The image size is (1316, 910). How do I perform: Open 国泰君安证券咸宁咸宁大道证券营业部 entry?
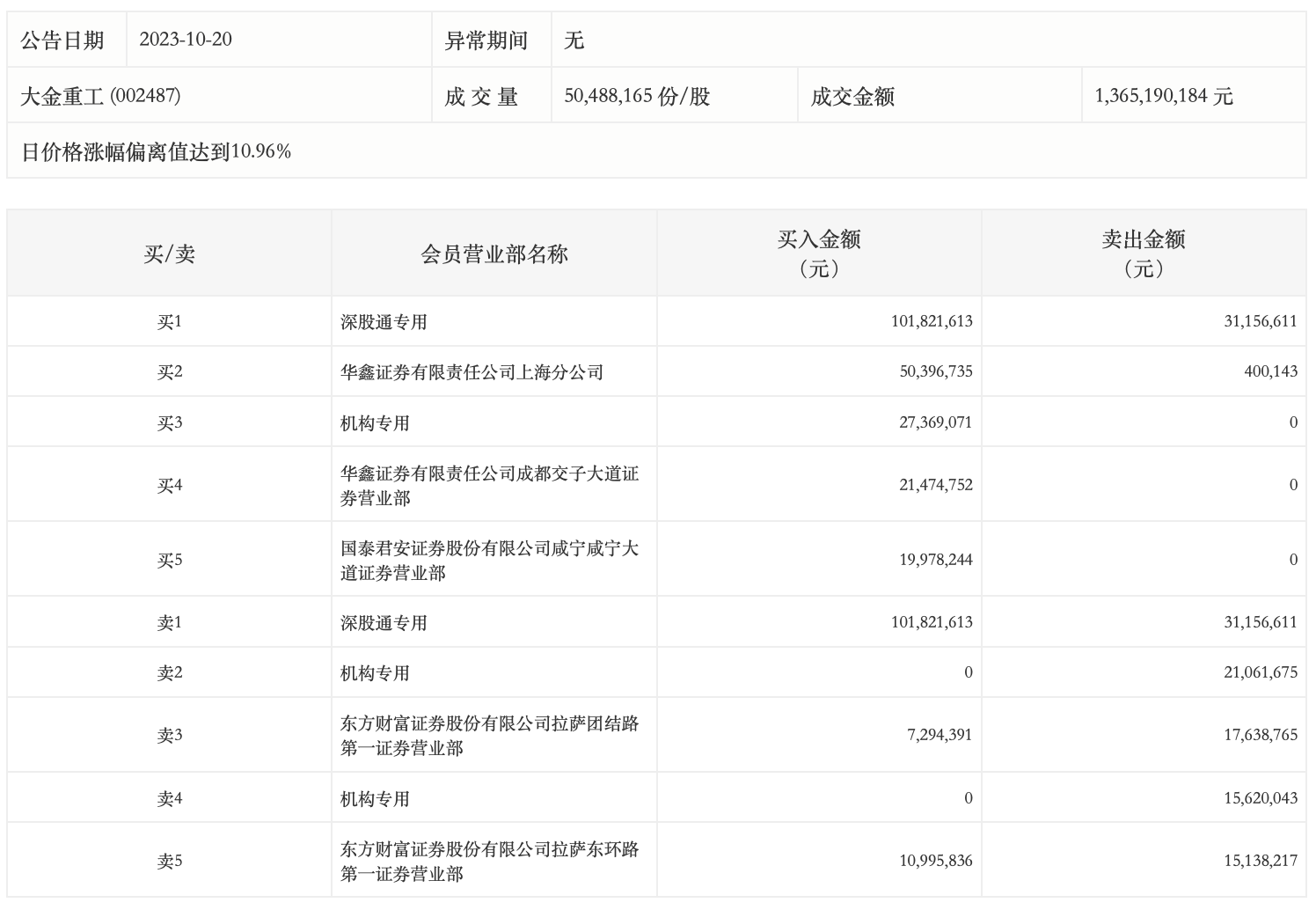pyautogui.click(x=489, y=561)
